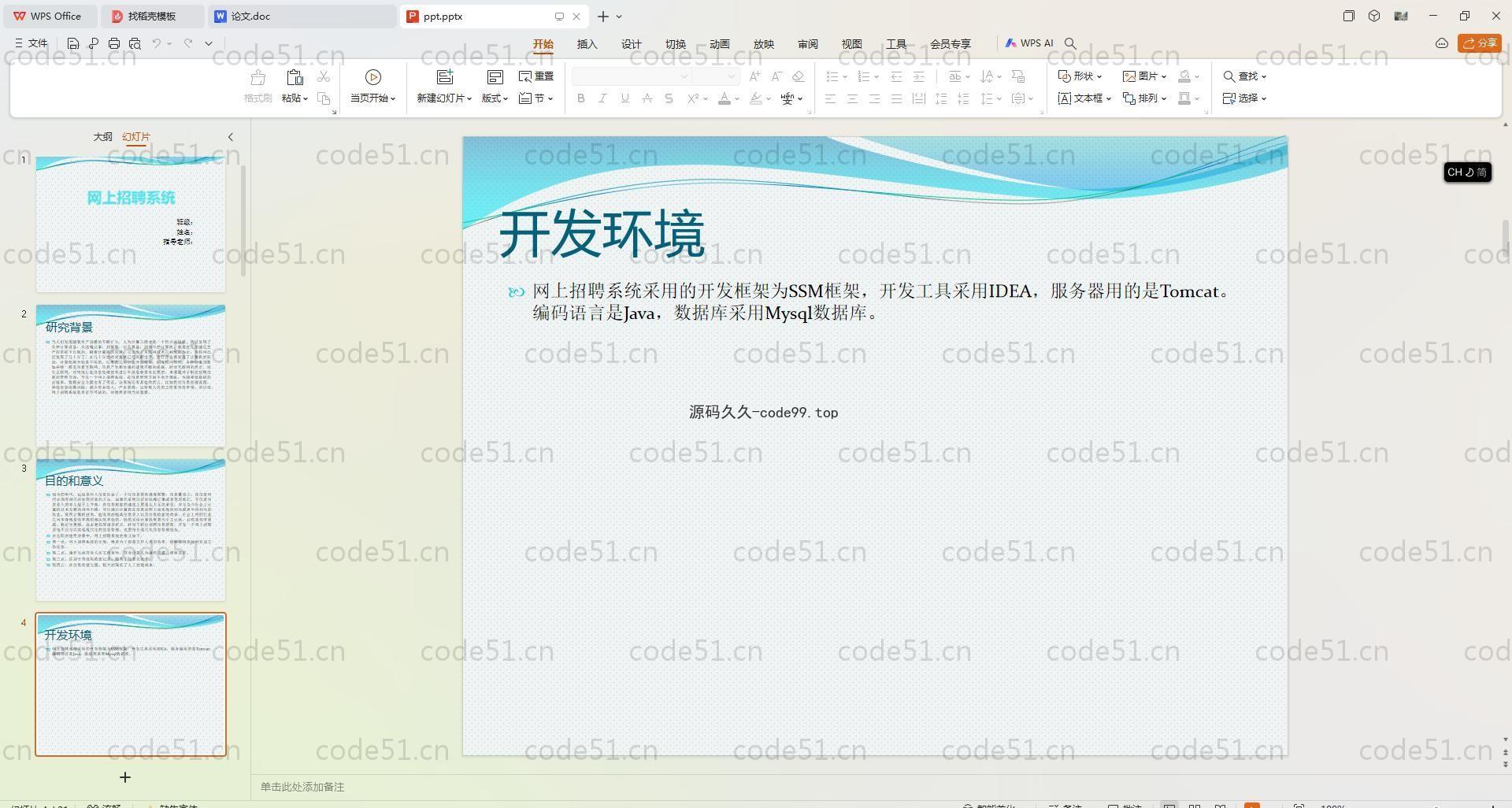Decrease the indent level
Viewport: 1512px width, 808px height.
point(896,76)
